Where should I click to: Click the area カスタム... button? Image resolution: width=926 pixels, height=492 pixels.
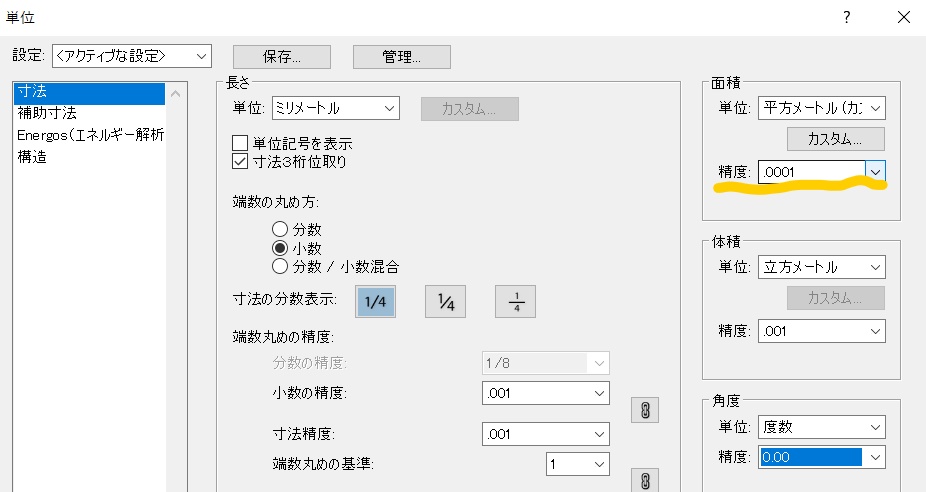pyautogui.click(x=836, y=139)
